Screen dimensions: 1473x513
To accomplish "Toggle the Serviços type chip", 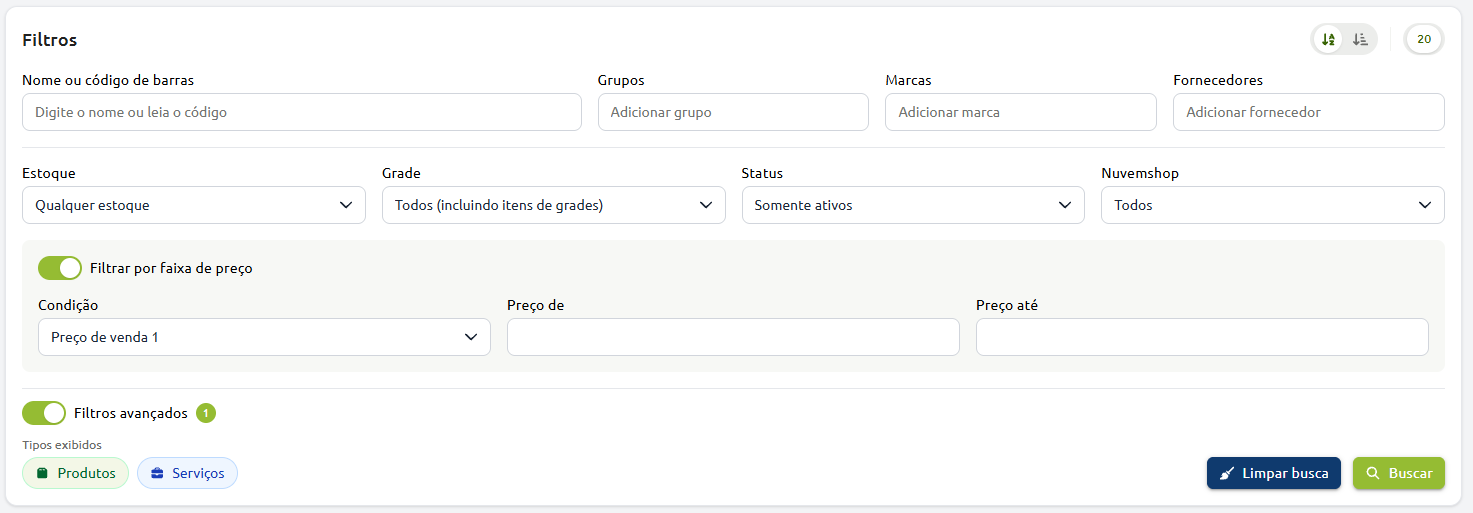I will 187,473.
